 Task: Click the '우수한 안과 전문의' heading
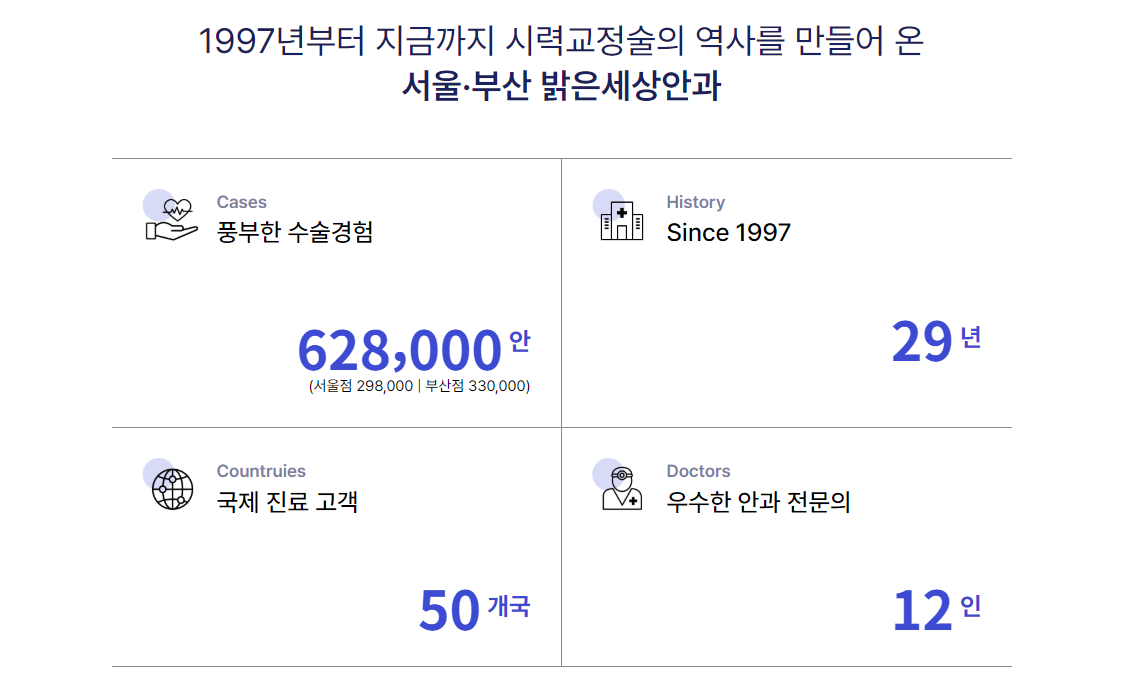tap(759, 502)
